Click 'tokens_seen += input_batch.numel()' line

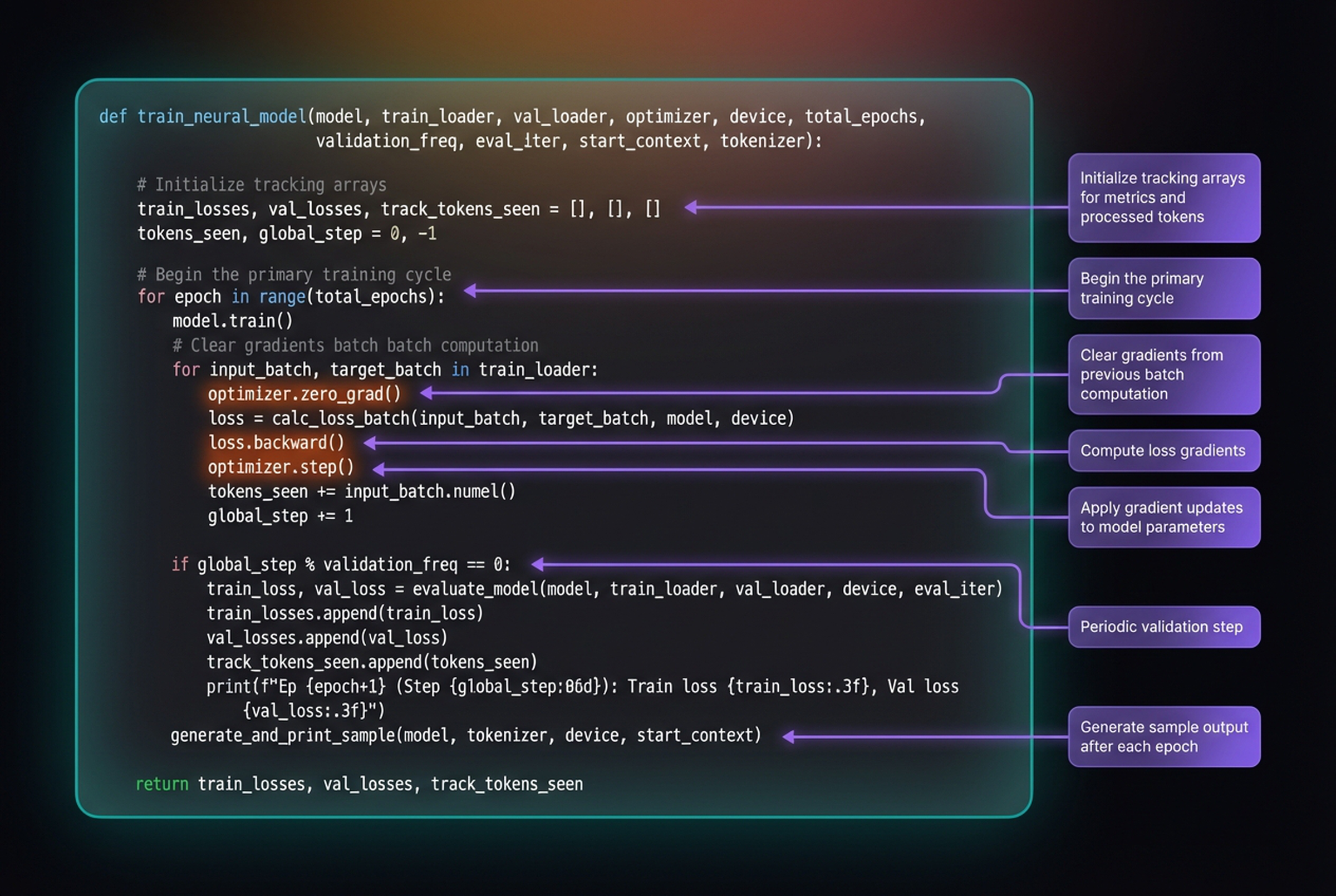(362, 491)
